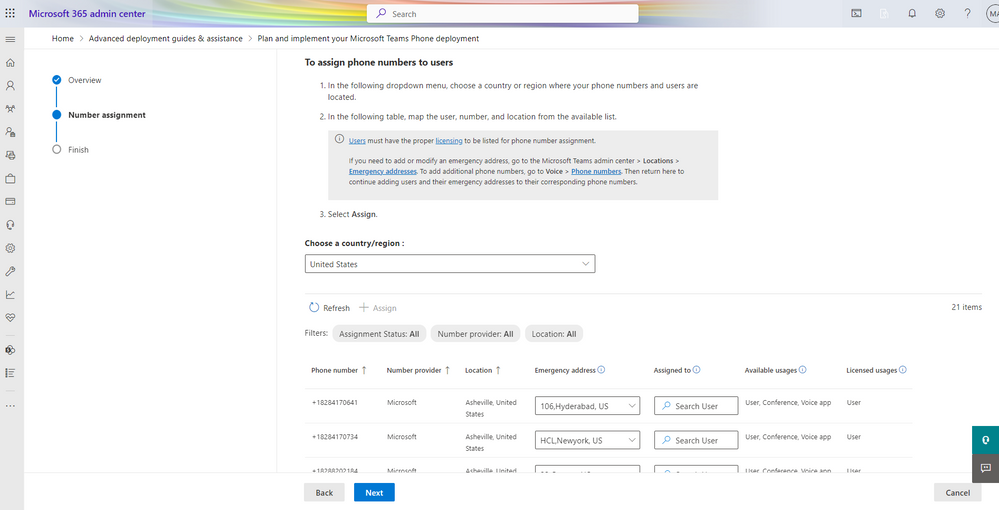Open the Settings gear in the sidebar

tap(10, 248)
